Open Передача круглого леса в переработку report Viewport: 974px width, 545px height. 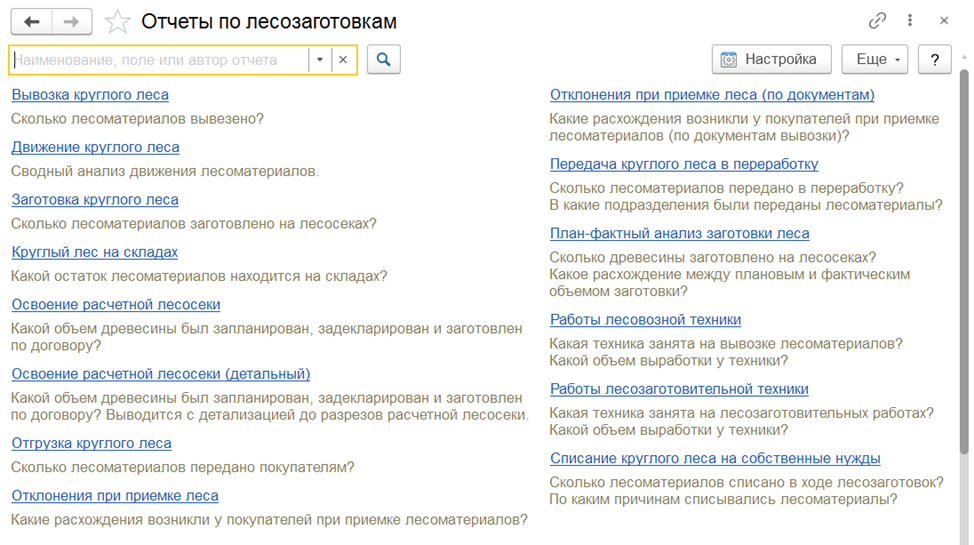(684, 164)
